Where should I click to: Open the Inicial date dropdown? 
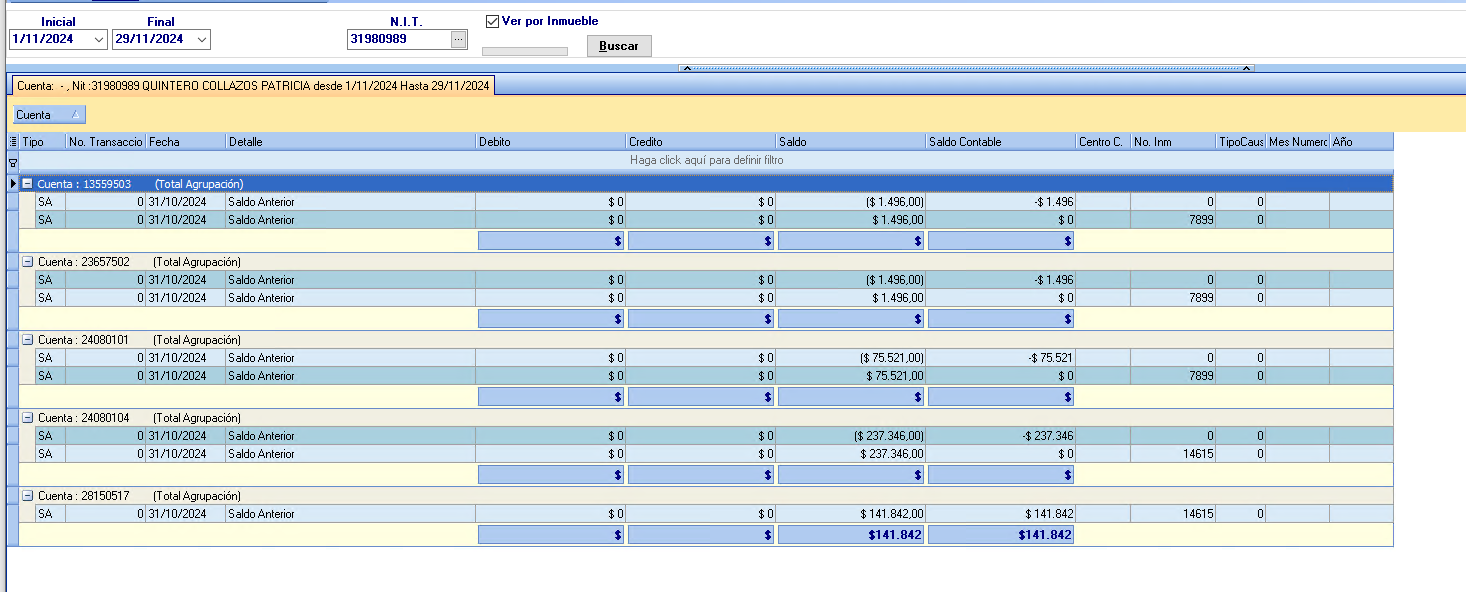pos(98,39)
